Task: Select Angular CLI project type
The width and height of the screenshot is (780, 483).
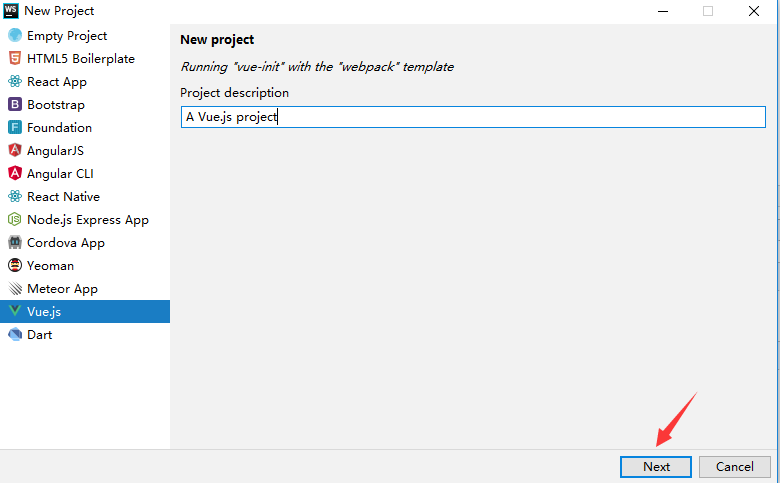Action: 60,174
